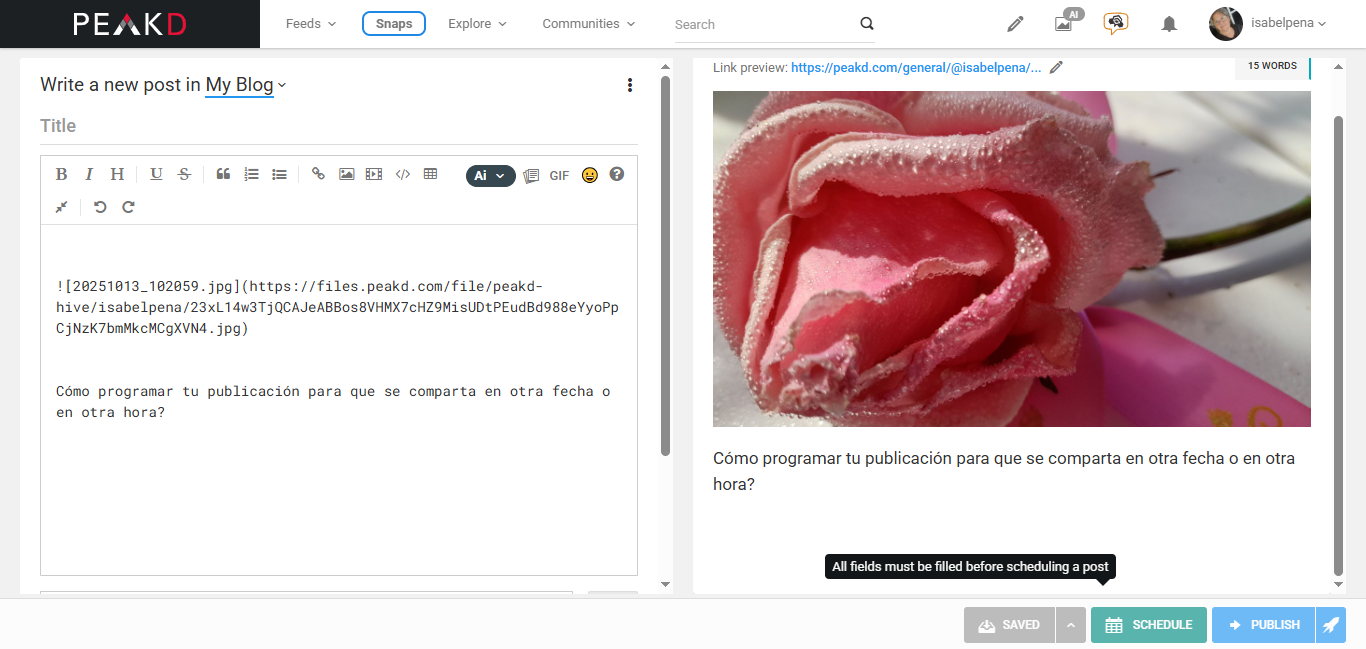Click the code block icon
Viewport: 1366px width, 649px height.
click(402, 174)
